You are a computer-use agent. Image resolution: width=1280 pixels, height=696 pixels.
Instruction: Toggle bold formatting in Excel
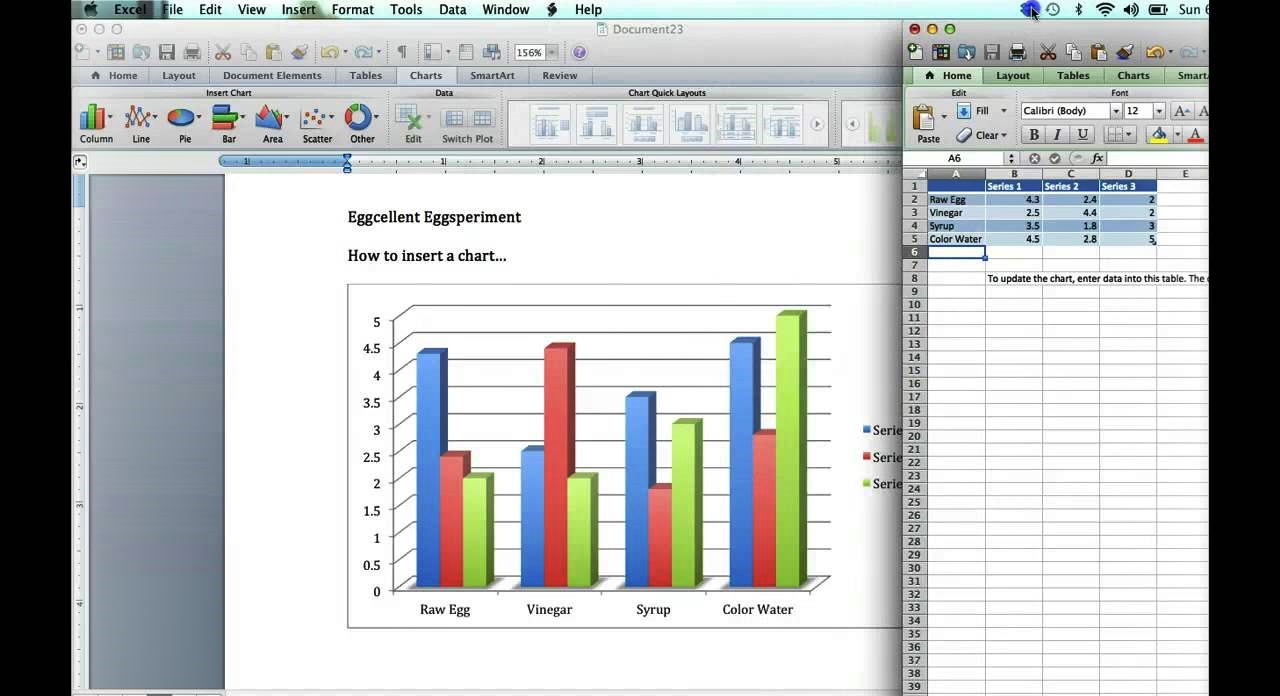(x=1033, y=134)
